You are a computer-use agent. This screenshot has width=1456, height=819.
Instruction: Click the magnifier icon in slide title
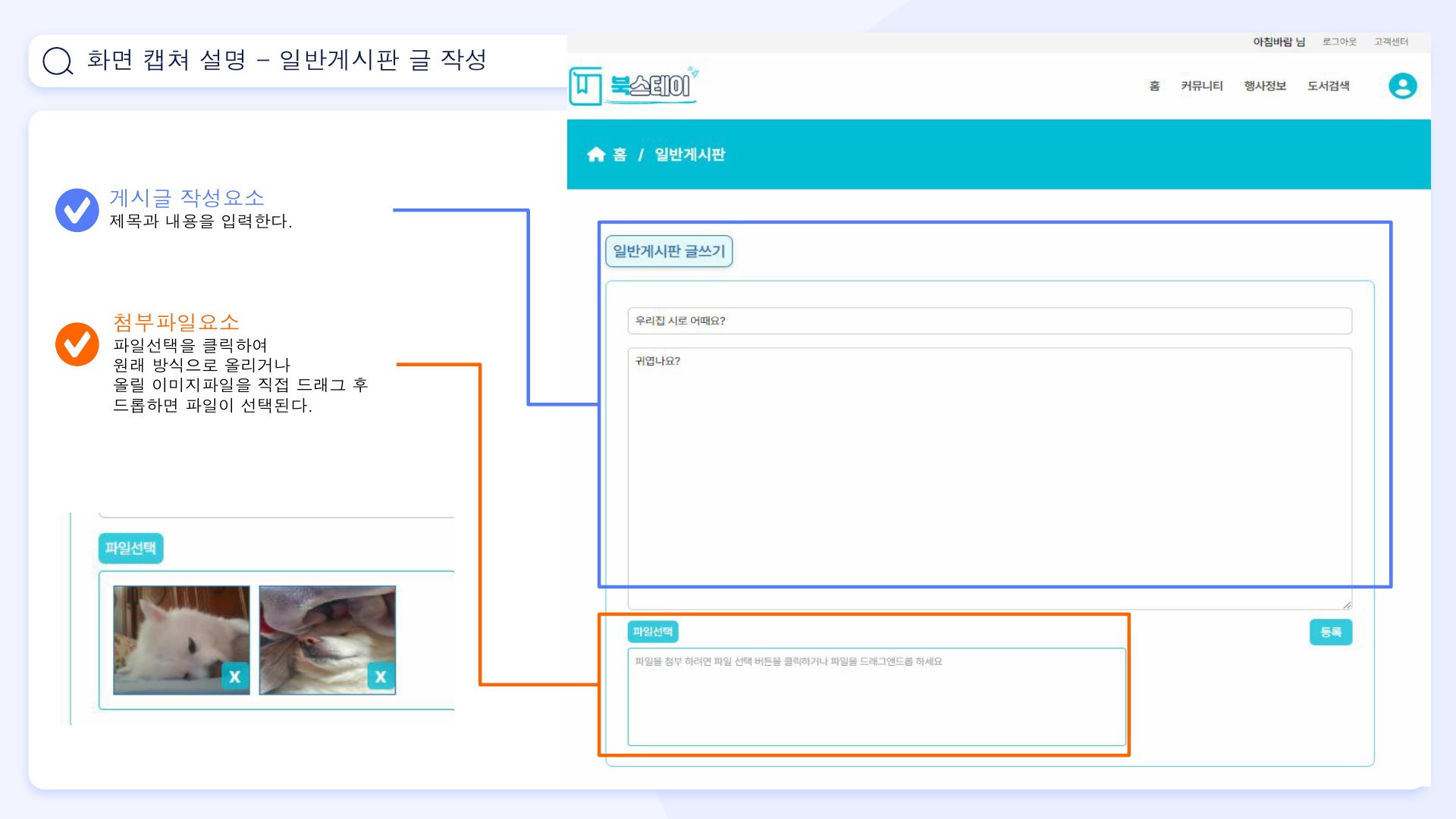(x=58, y=61)
